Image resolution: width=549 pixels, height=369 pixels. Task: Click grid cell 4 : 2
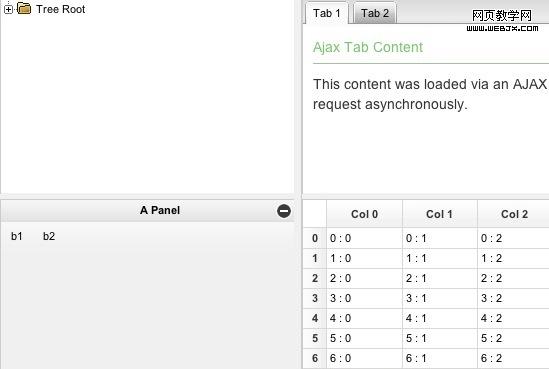pyautogui.click(x=514, y=318)
